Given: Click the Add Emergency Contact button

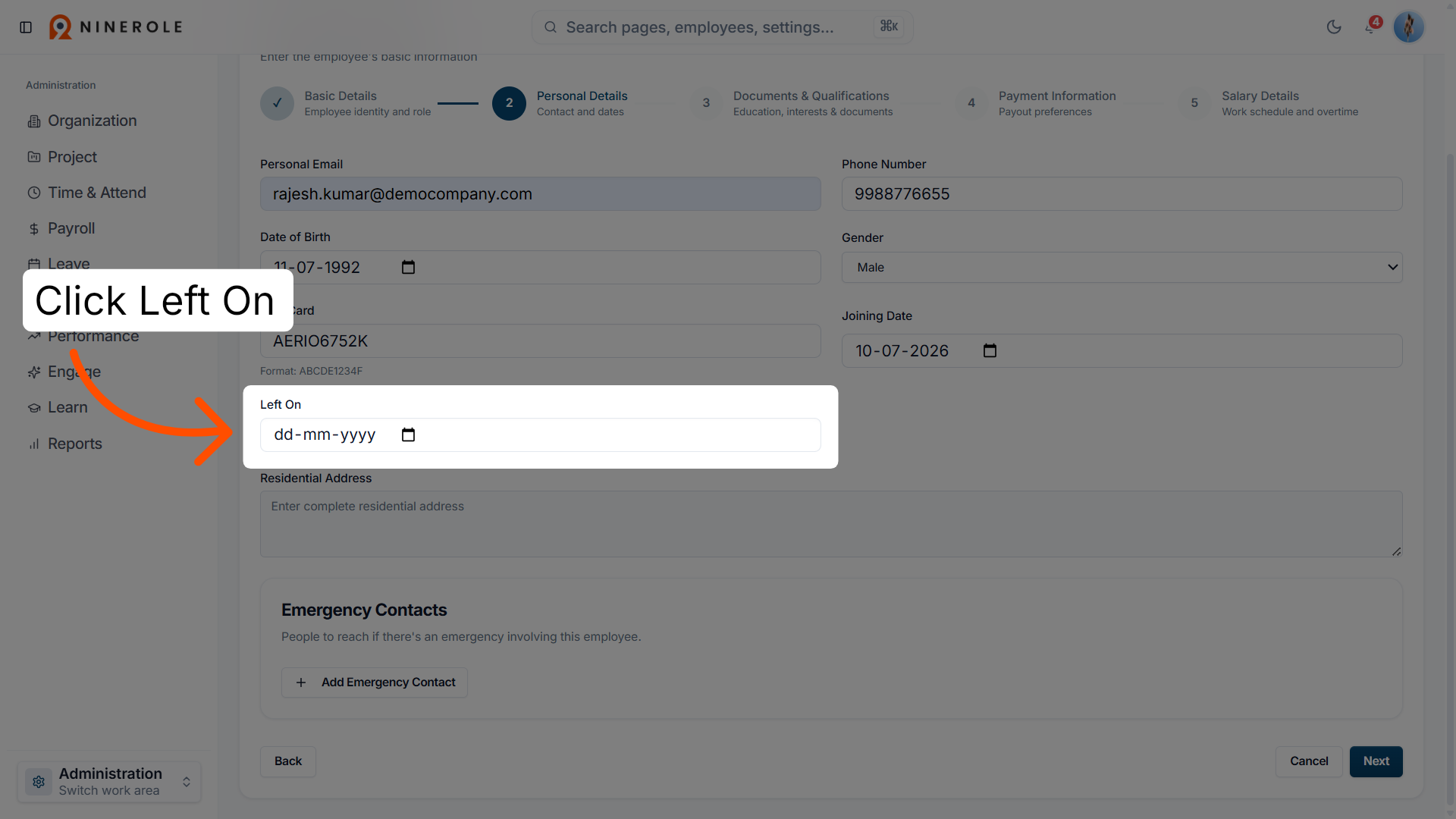Looking at the screenshot, I should (x=375, y=682).
